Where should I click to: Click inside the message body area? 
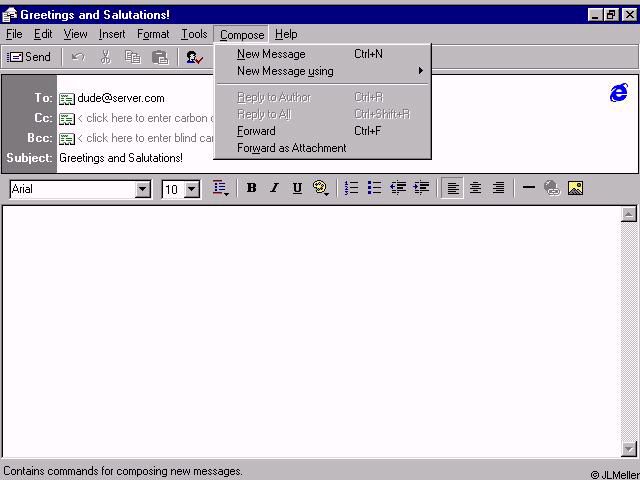tap(311, 331)
